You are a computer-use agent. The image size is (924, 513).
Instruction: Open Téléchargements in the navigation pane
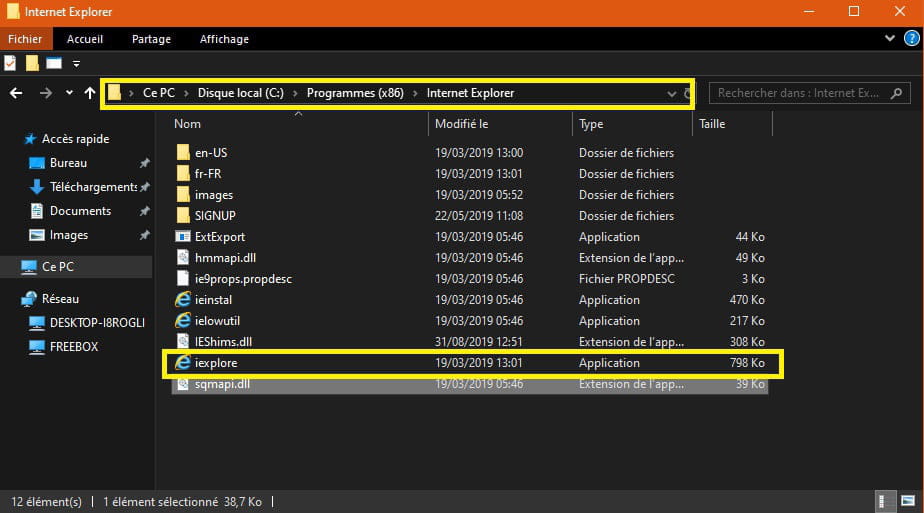coord(93,187)
